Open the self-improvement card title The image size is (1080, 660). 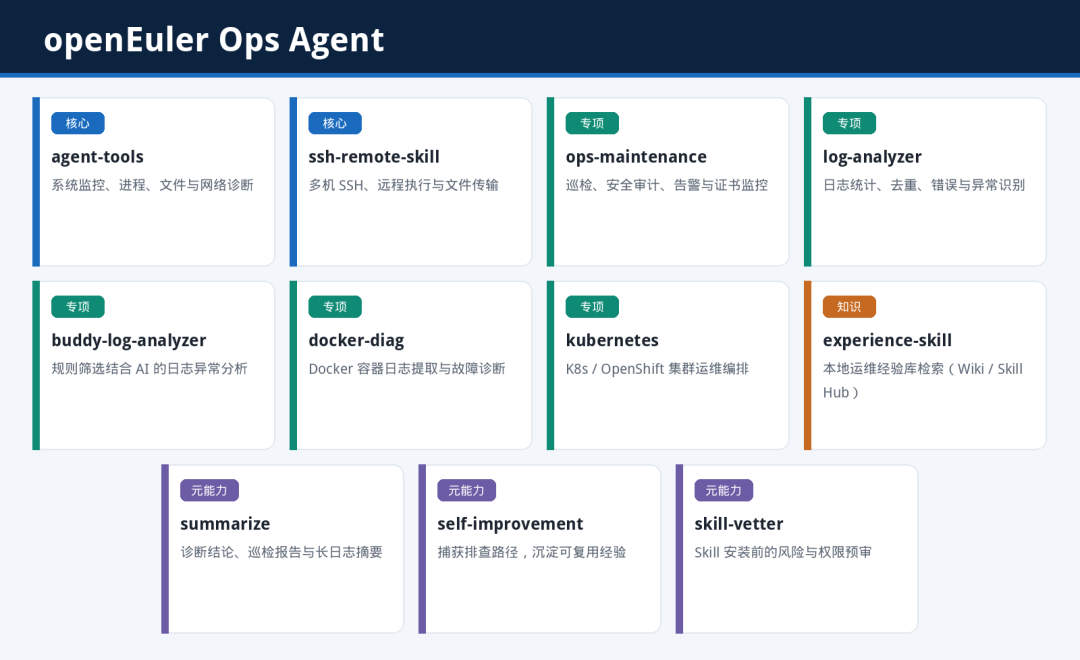point(510,524)
